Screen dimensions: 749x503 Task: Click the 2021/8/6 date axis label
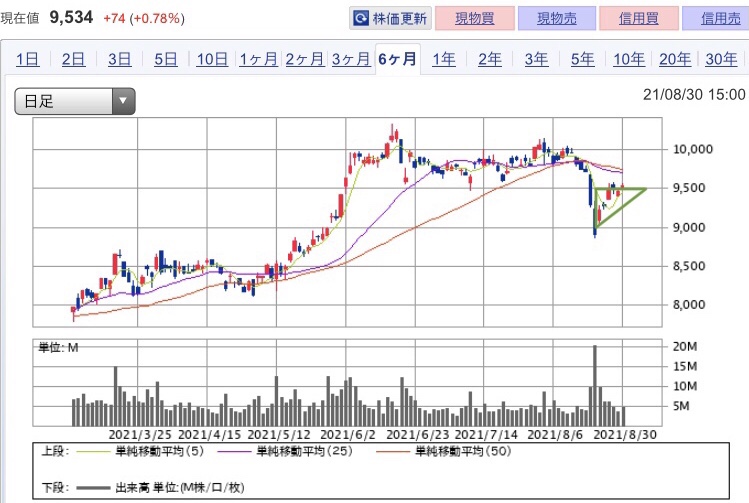point(555,435)
